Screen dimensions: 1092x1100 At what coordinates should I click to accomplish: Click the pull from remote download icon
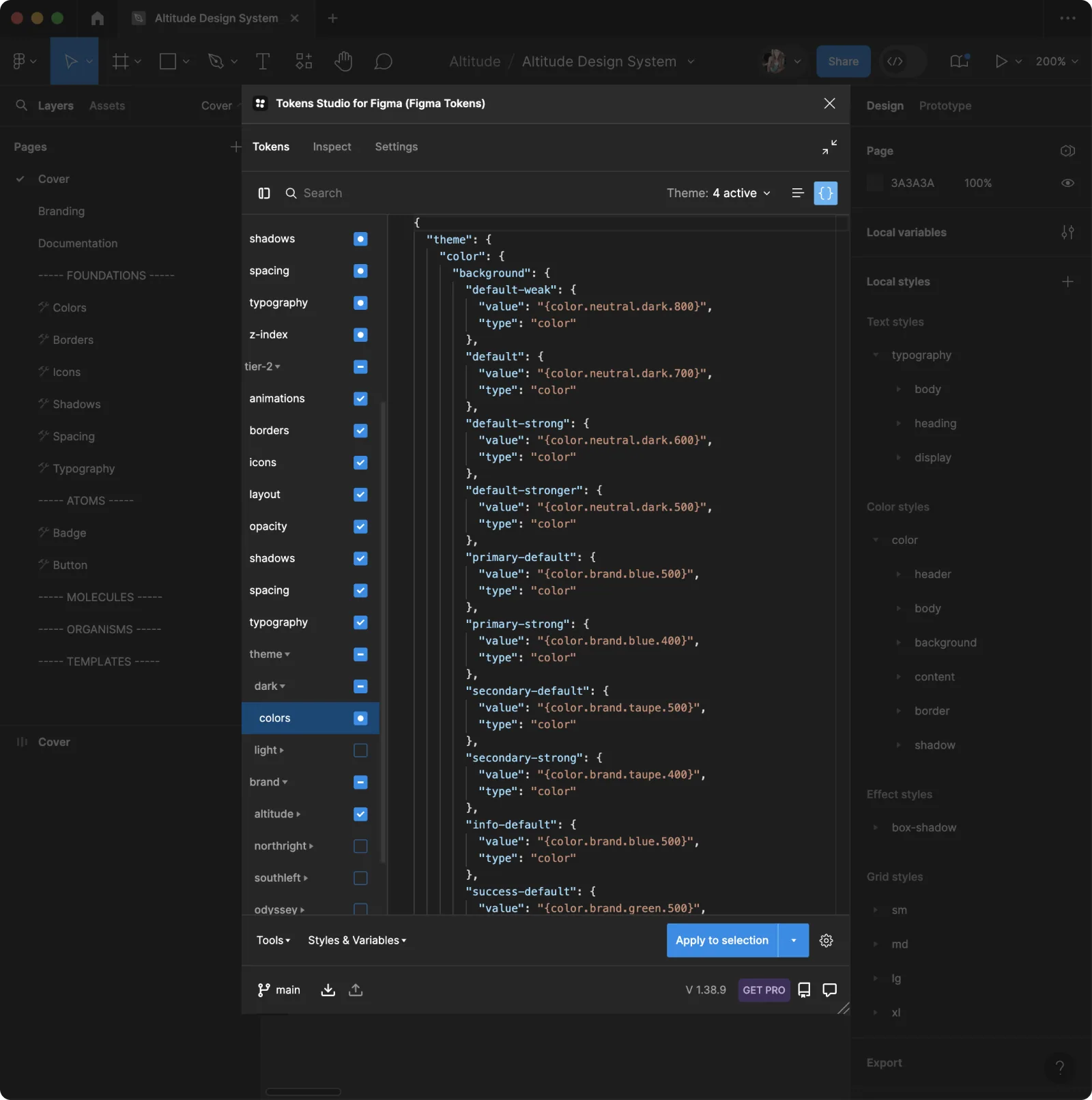(x=328, y=990)
